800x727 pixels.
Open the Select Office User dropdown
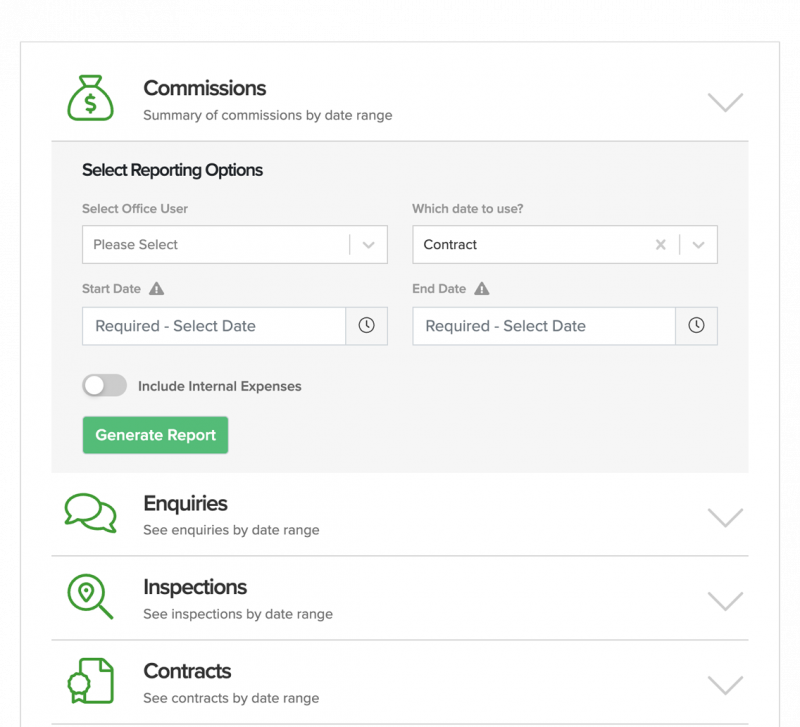[x=234, y=245]
